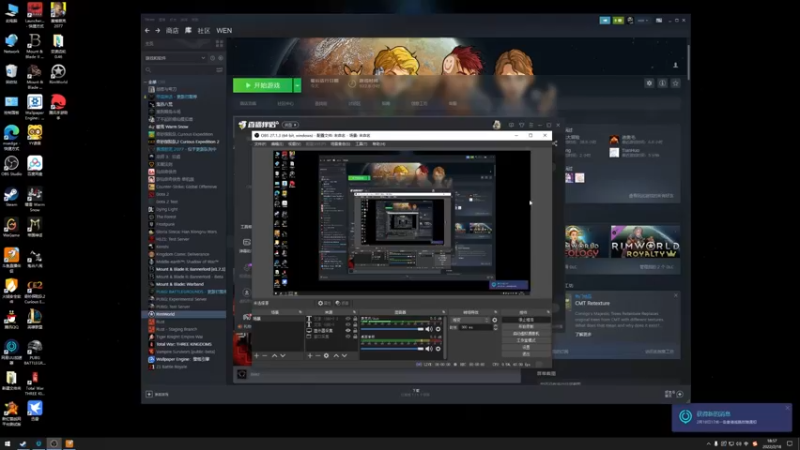Toggle visibility of the display capture source in OBS

348,331
